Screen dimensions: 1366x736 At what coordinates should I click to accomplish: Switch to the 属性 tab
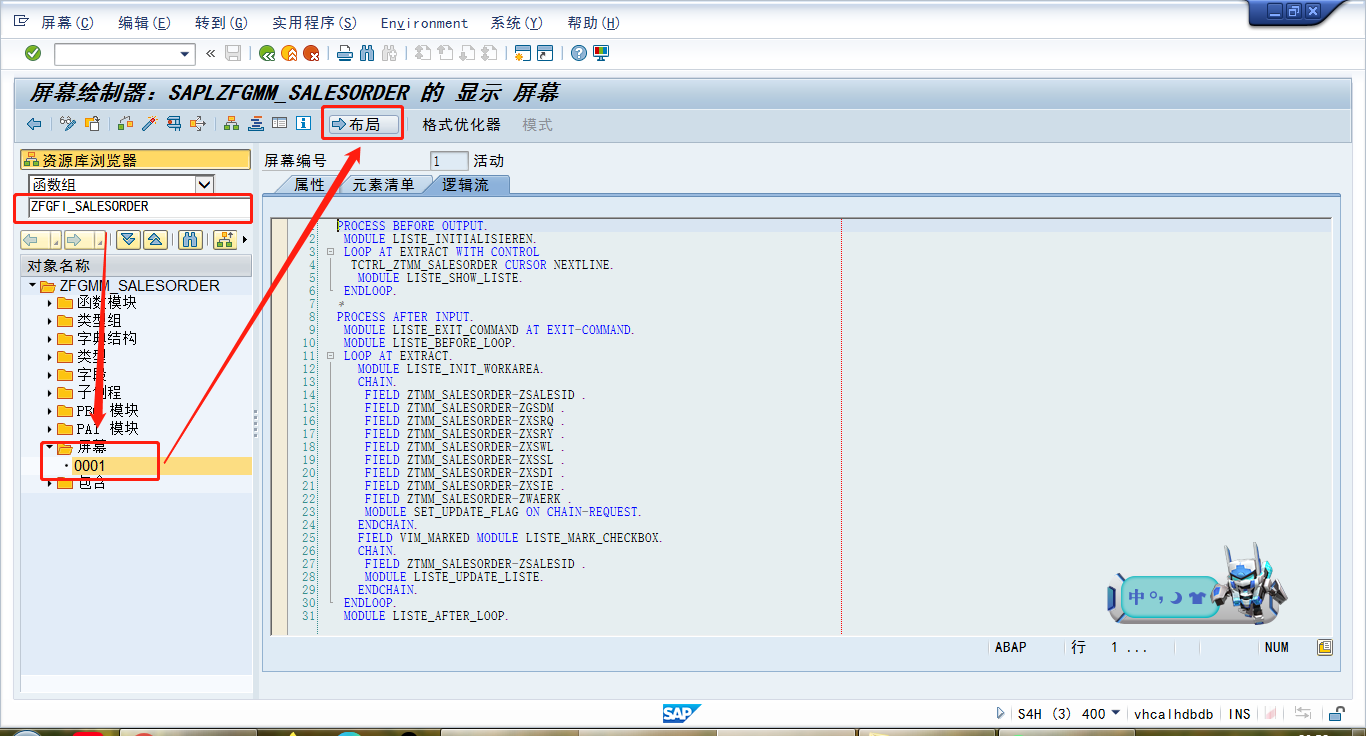click(x=309, y=185)
